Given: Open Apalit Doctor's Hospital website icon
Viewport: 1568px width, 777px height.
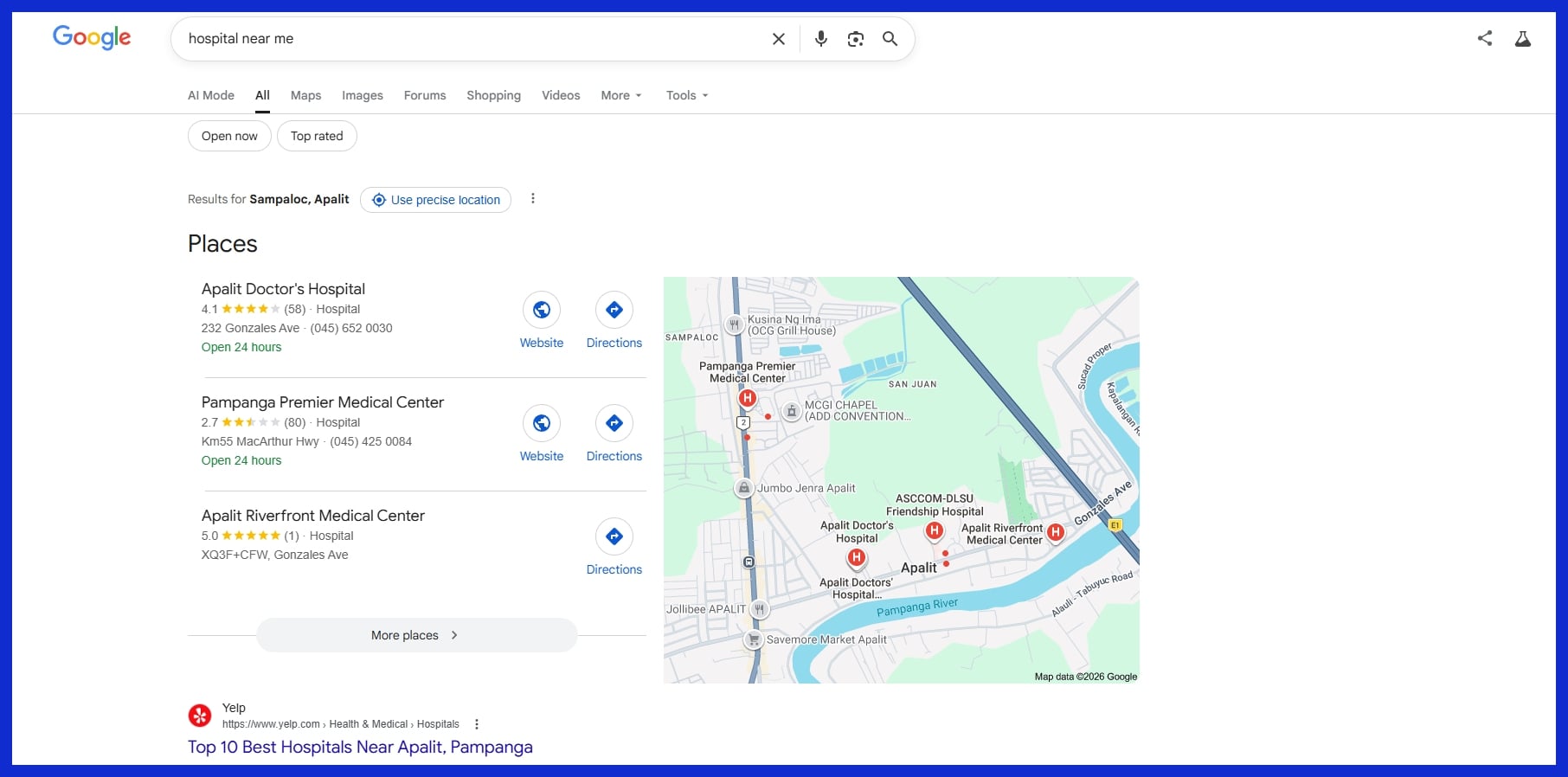Looking at the screenshot, I should [542, 311].
